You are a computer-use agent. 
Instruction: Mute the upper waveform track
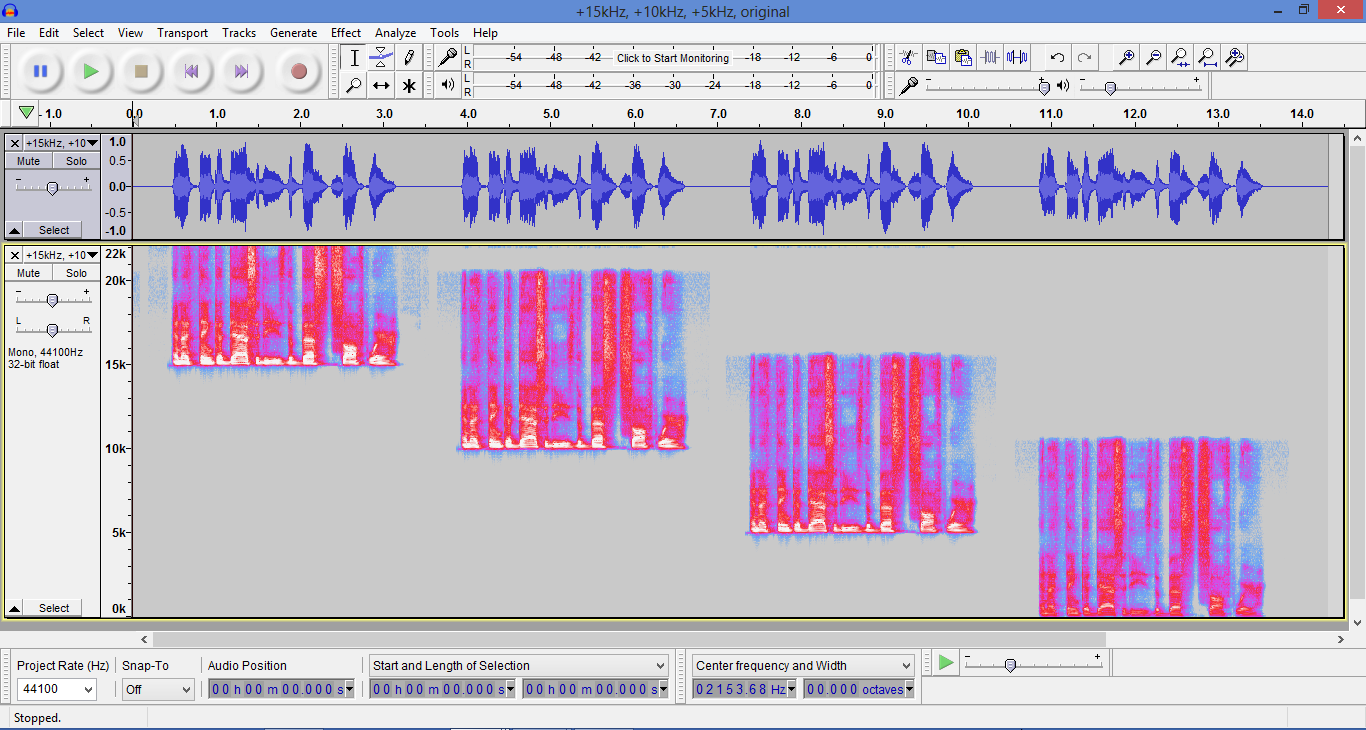tap(27, 160)
